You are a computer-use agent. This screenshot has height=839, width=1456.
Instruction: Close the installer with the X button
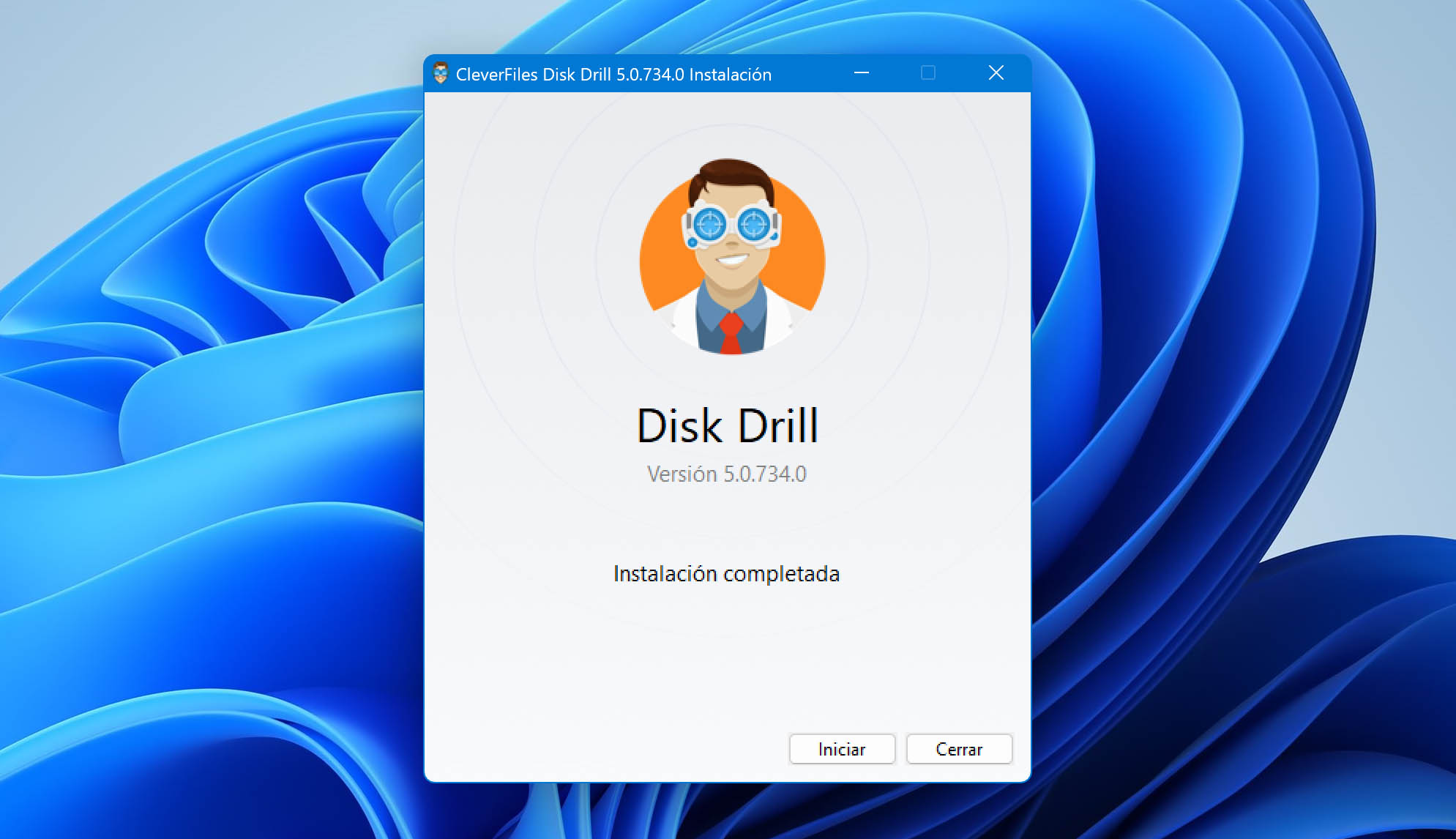click(996, 72)
